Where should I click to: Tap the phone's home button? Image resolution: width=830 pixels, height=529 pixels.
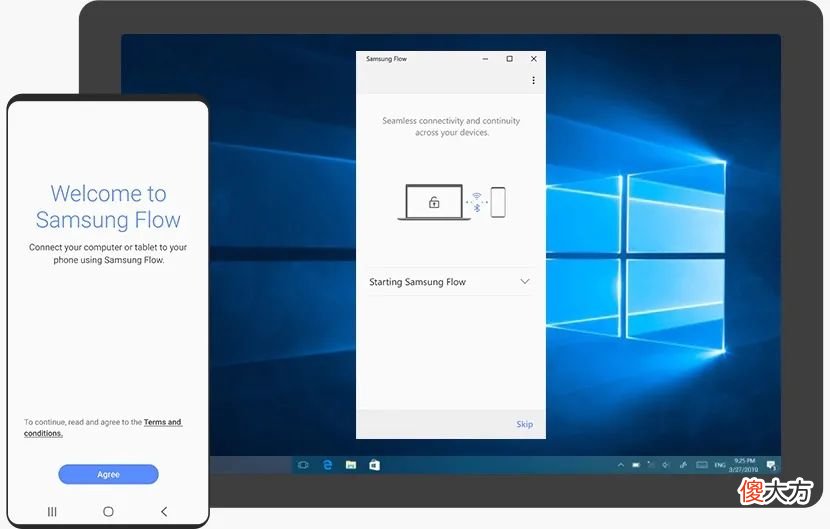point(109,512)
